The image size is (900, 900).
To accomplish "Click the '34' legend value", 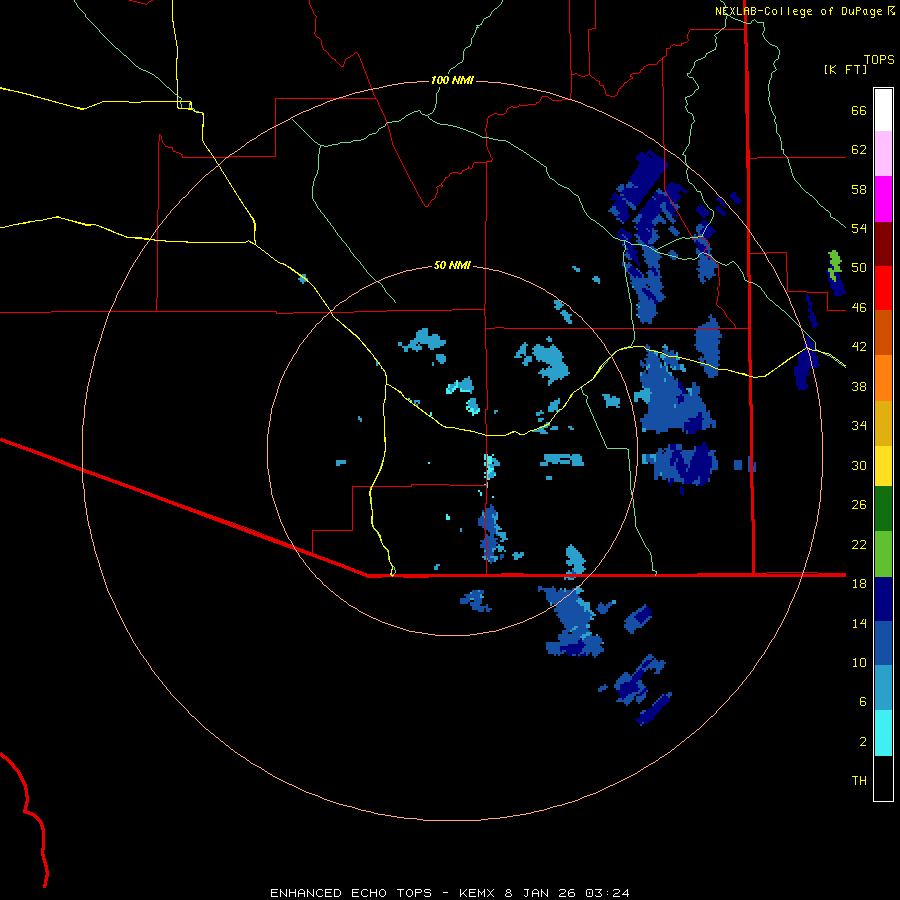I will [x=859, y=426].
